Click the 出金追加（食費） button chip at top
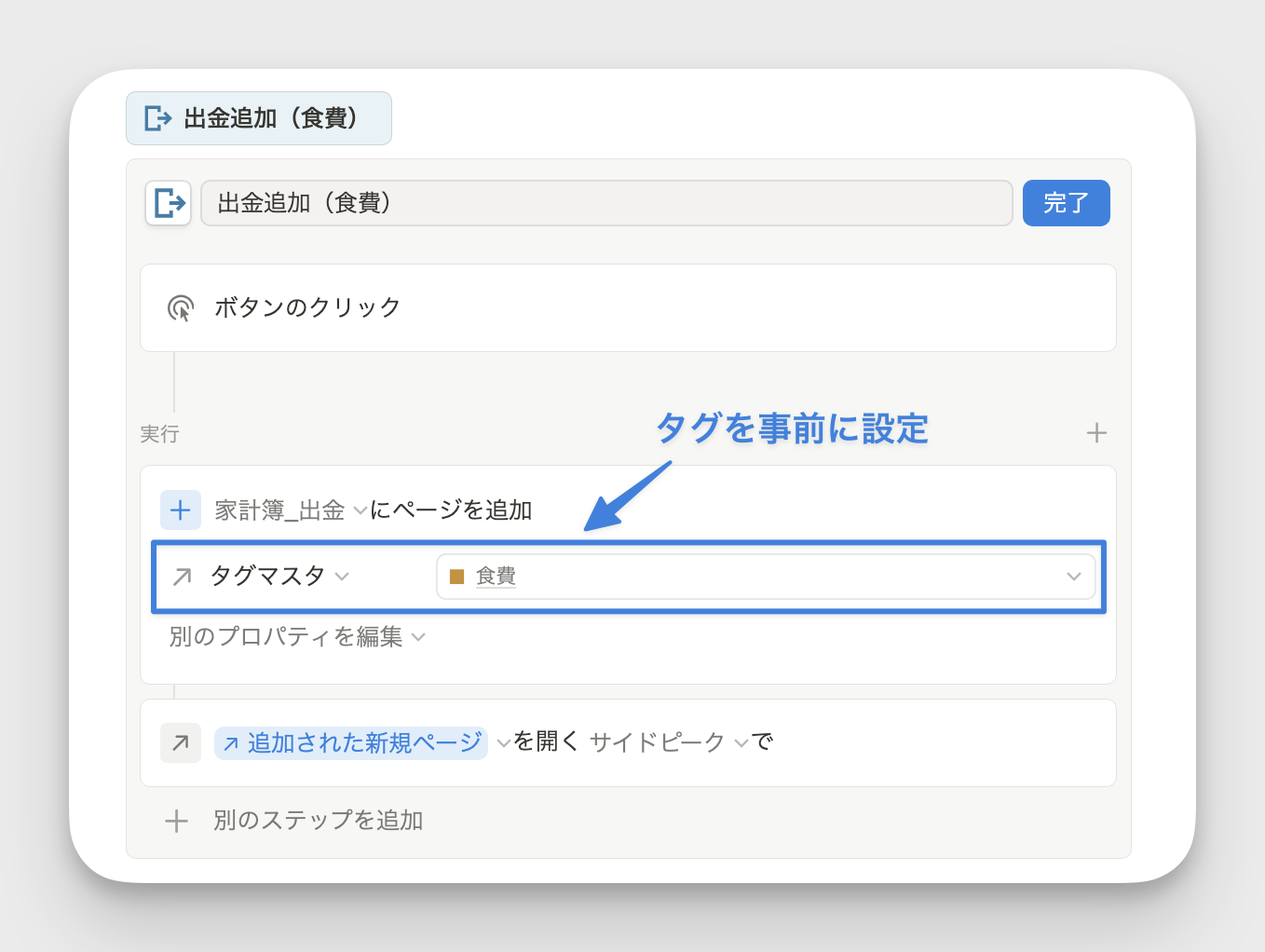The width and height of the screenshot is (1265, 952). (x=259, y=118)
